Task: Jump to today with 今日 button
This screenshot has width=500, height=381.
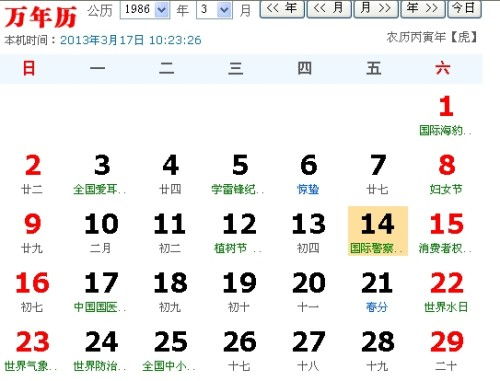Action: tap(464, 8)
